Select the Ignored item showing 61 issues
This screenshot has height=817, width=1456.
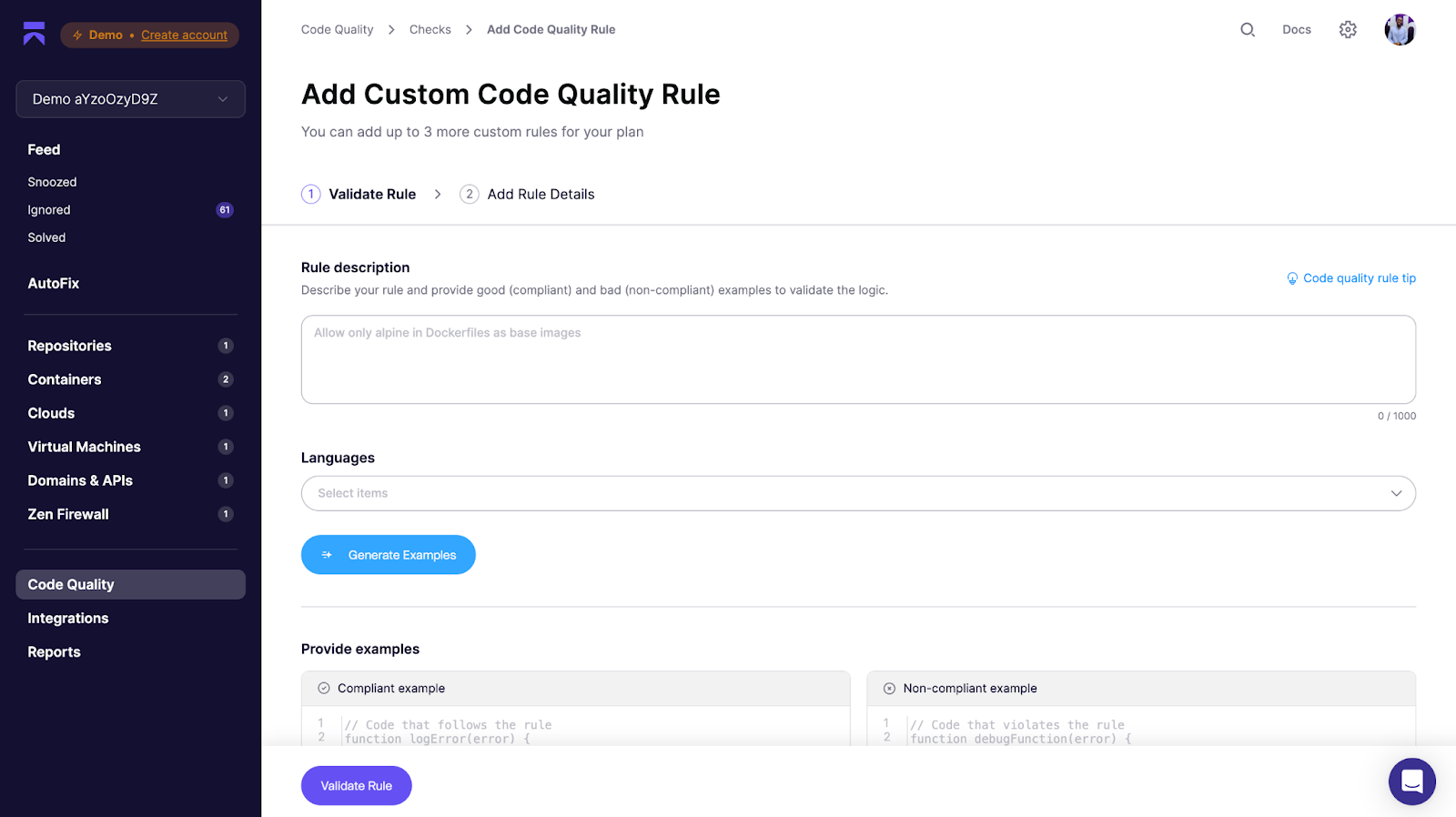coord(48,209)
